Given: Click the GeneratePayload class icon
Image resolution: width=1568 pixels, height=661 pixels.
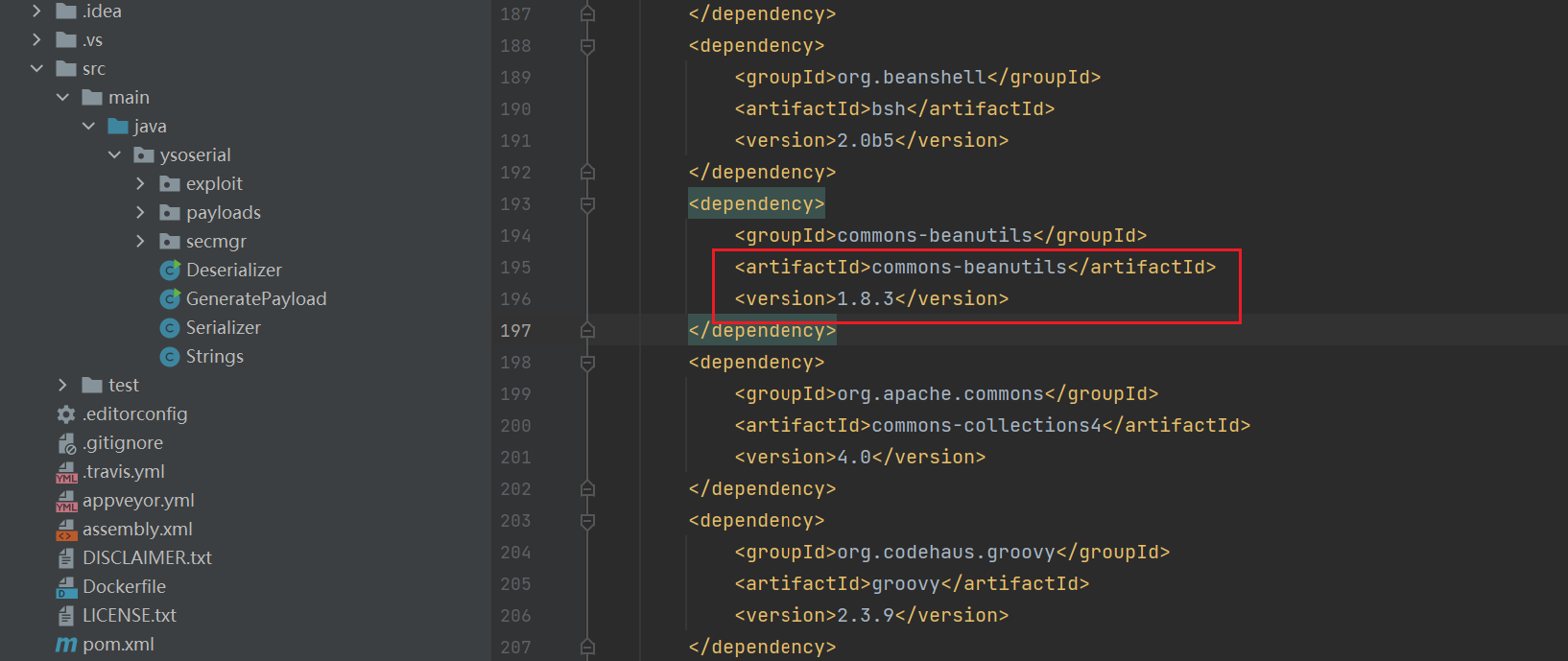Looking at the screenshot, I should (170, 299).
